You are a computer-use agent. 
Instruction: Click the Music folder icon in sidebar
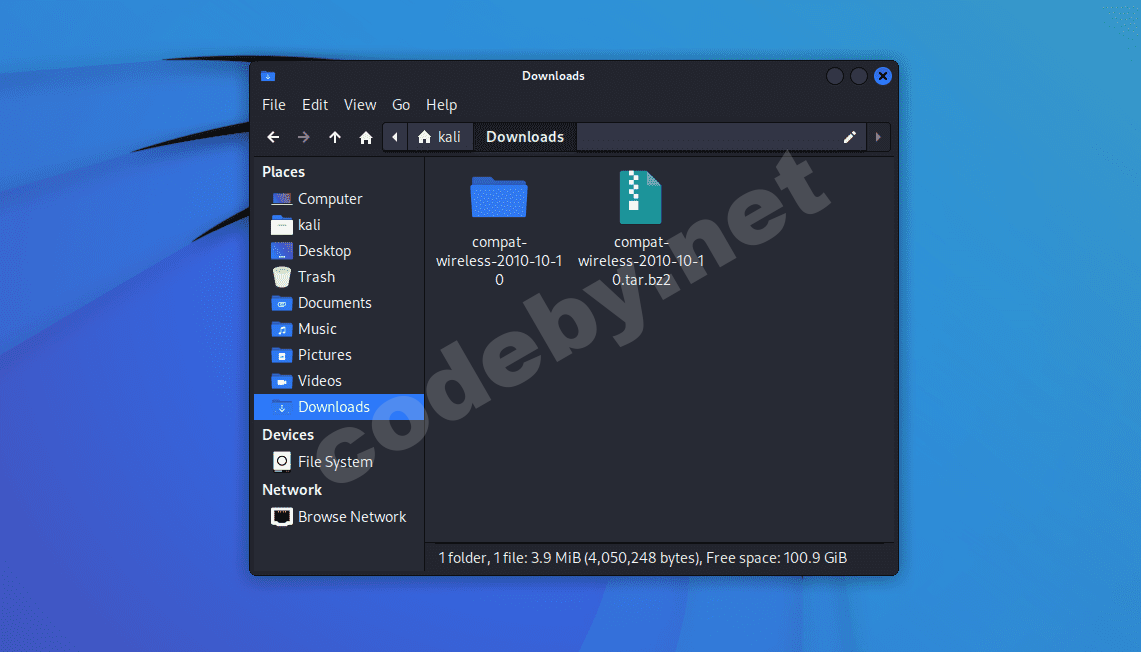click(x=282, y=329)
